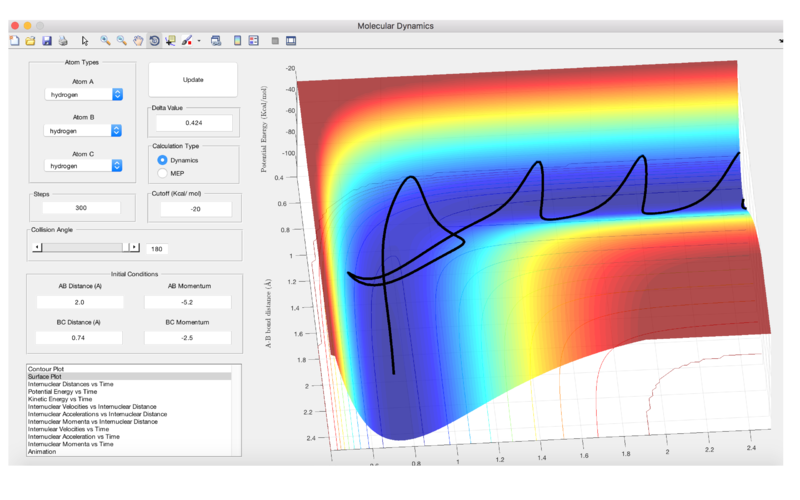
Task: Select Surface Plot in the list
Action: click(129, 377)
